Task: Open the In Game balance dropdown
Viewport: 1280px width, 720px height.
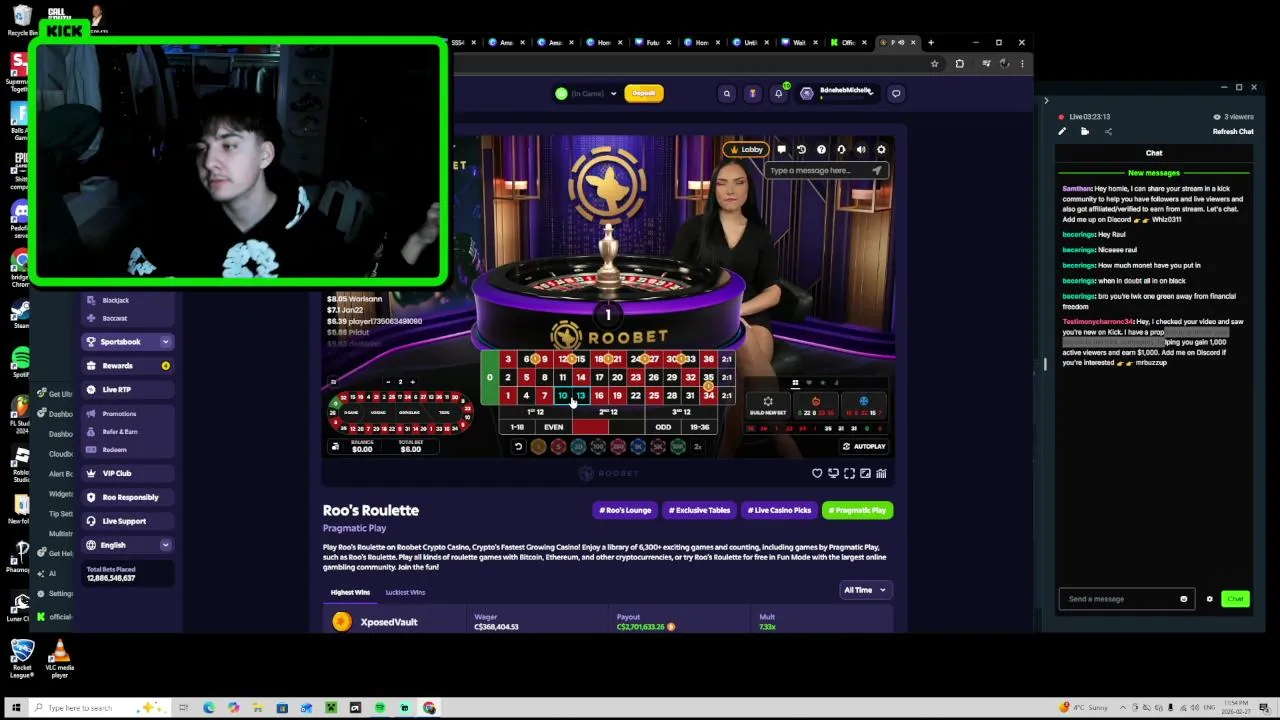Action: pyautogui.click(x=587, y=94)
